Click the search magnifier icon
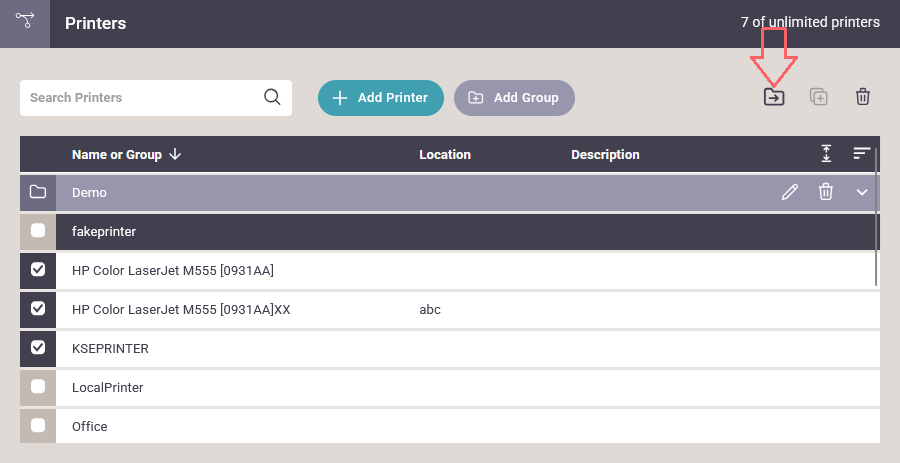This screenshot has width=900, height=463. tap(272, 98)
